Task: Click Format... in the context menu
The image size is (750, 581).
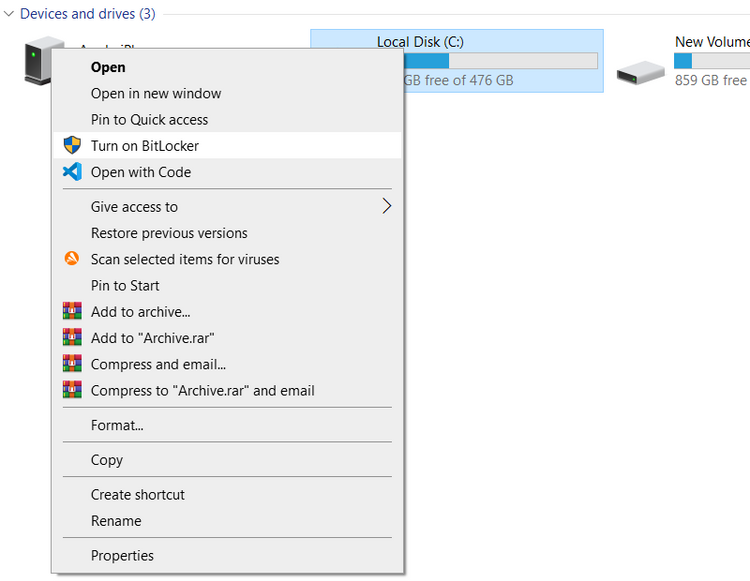Action: pyautogui.click(x=117, y=425)
